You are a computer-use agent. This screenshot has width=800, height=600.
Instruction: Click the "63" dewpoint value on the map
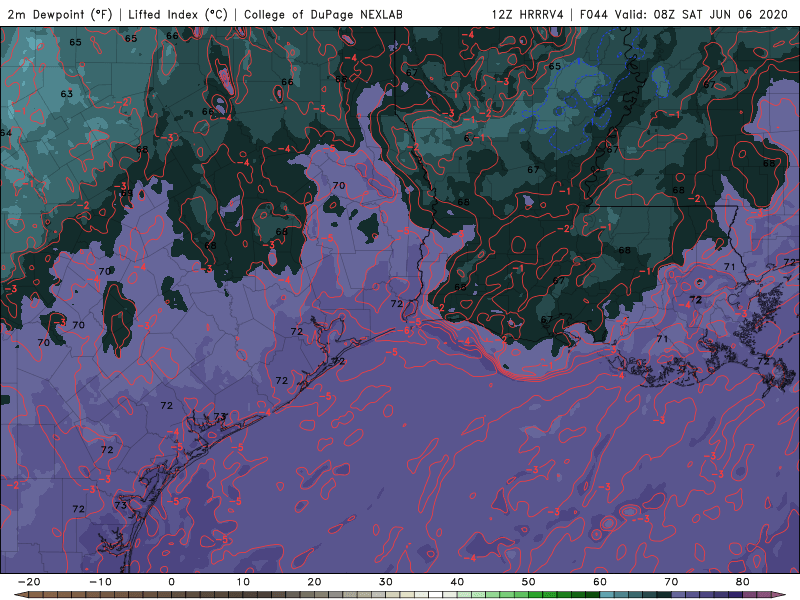coord(67,94)
